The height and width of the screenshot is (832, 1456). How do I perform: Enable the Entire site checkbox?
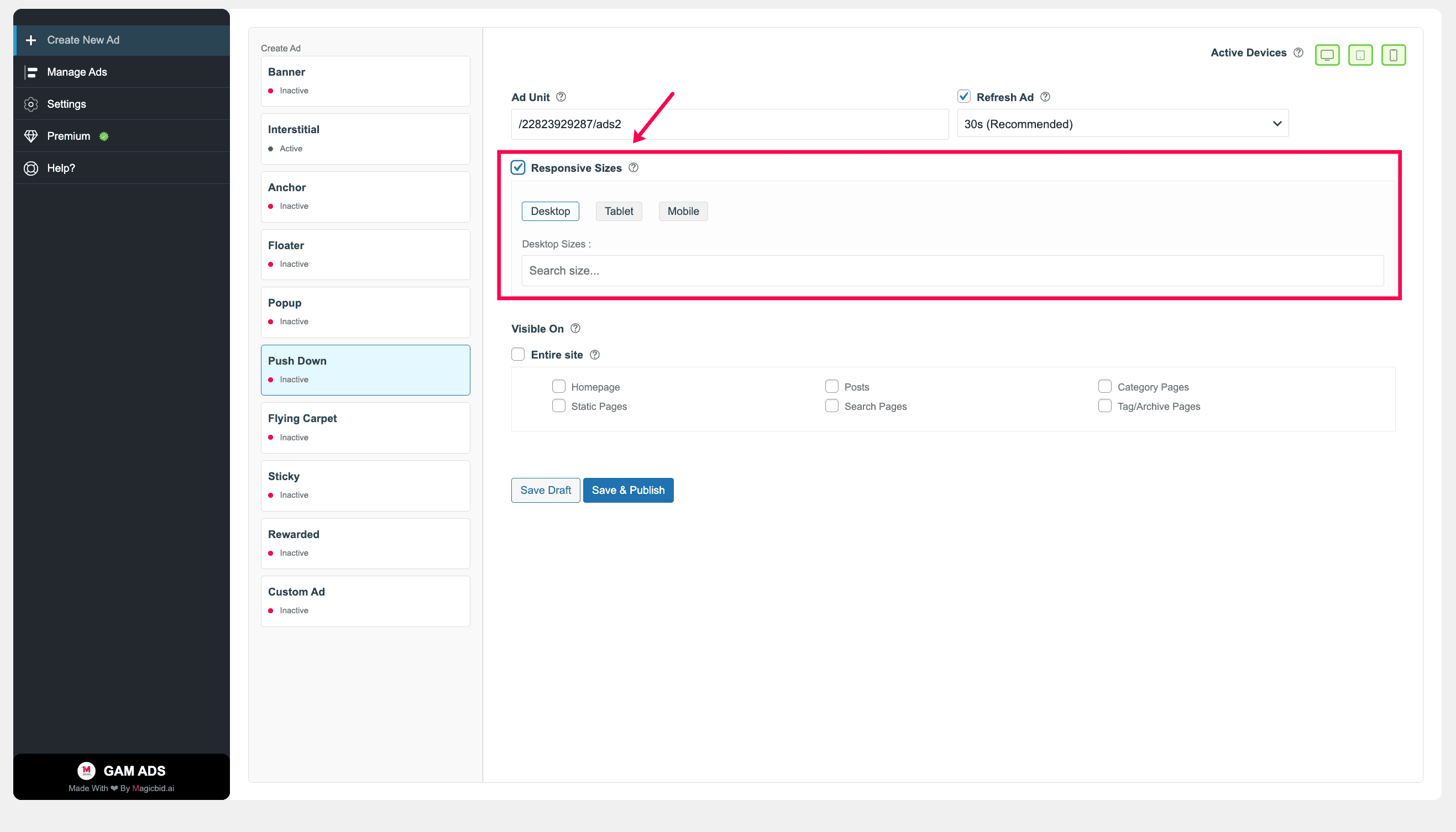(518, 354)
